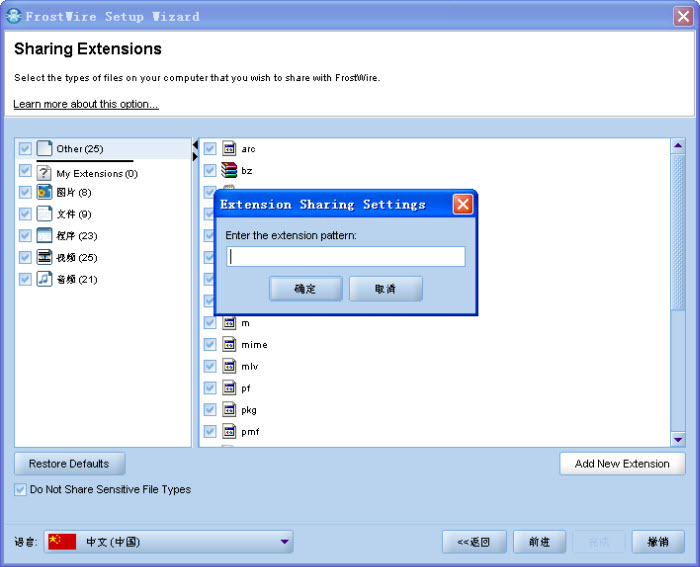Go back with the <<返回 button
The image size is (700, 567).
474,542
